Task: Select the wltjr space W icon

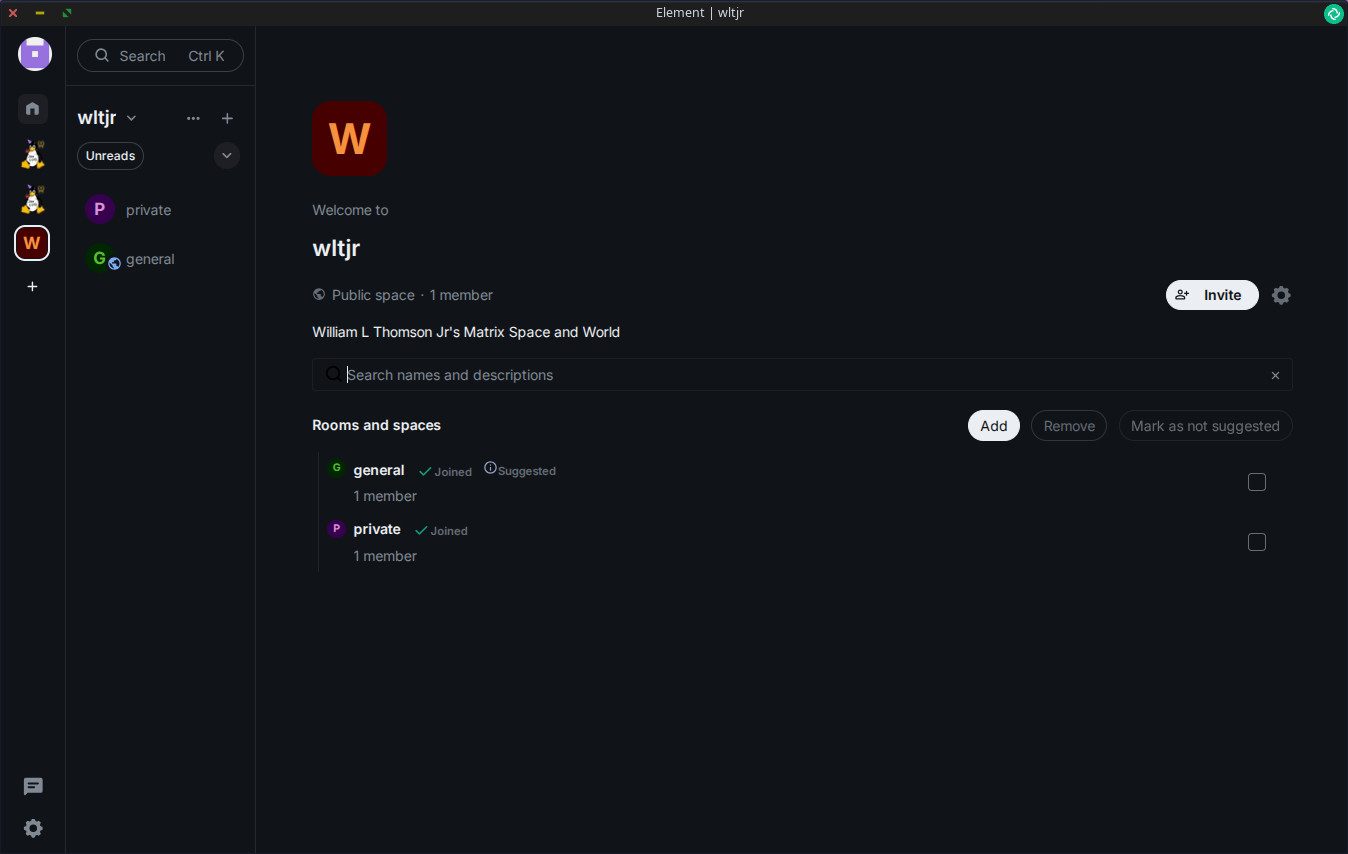Action: (x=32, y=243)
